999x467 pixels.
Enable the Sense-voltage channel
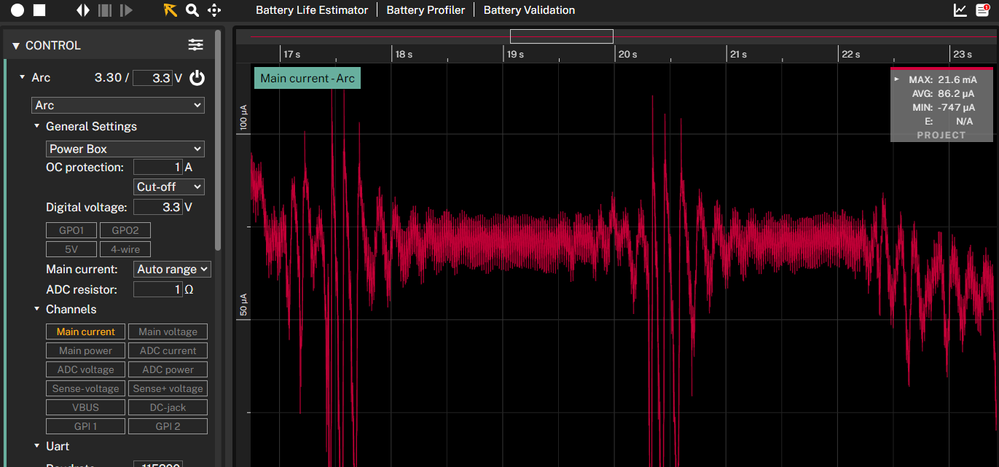click(x=85, y=389)
